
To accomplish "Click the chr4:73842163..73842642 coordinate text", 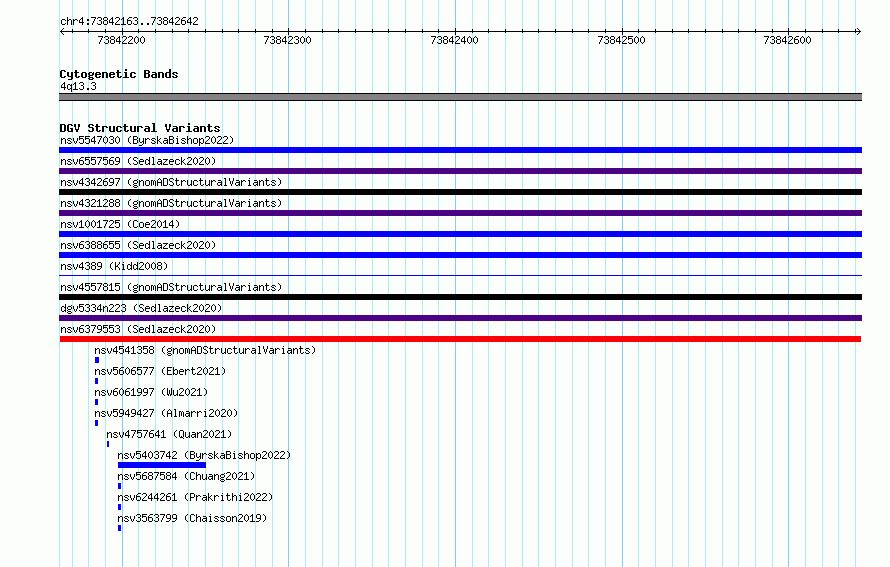I will pos(129,22).
